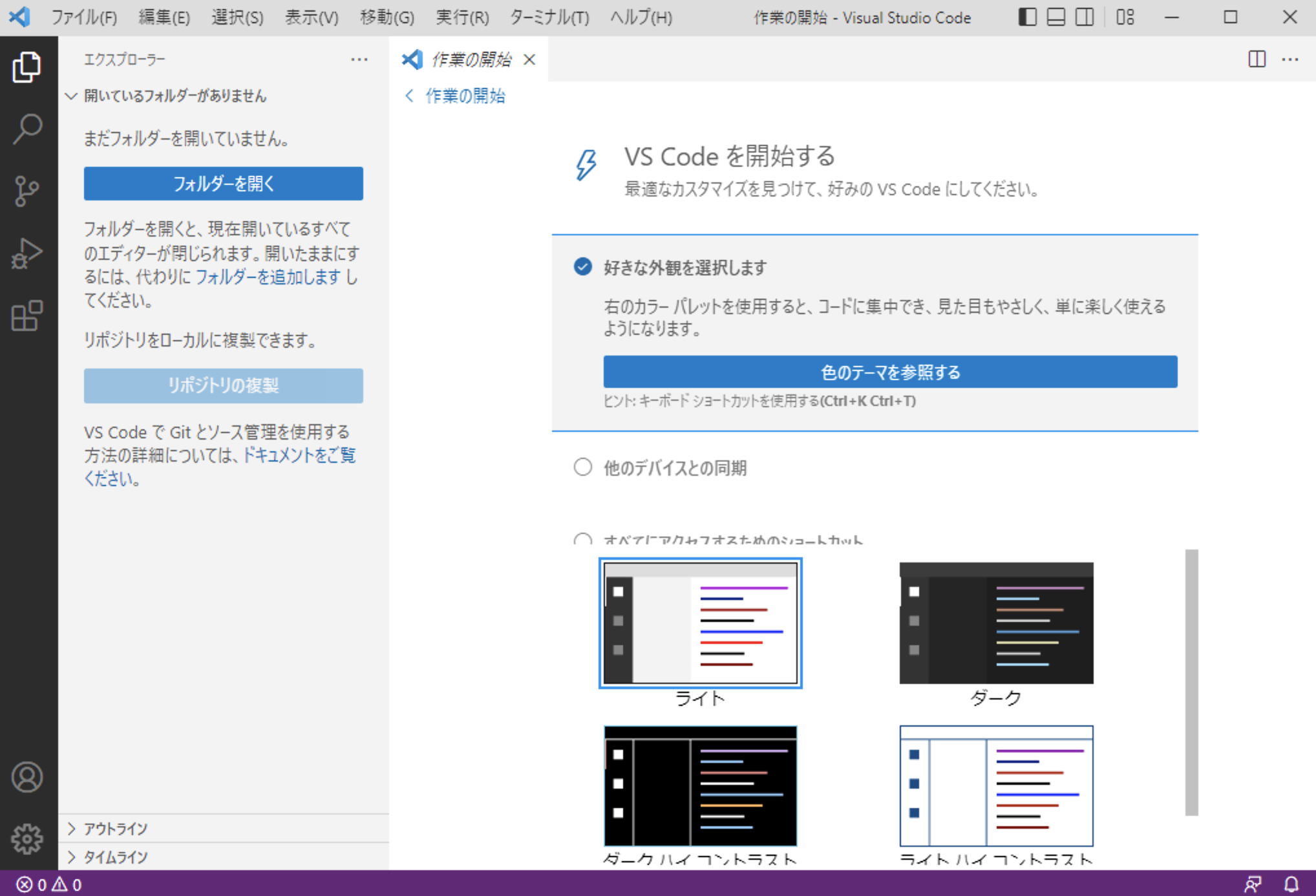Click the フォルダーを開く button
This screenshot has width=1316, height=896.
pyautogui.click(x=223, y=184)
